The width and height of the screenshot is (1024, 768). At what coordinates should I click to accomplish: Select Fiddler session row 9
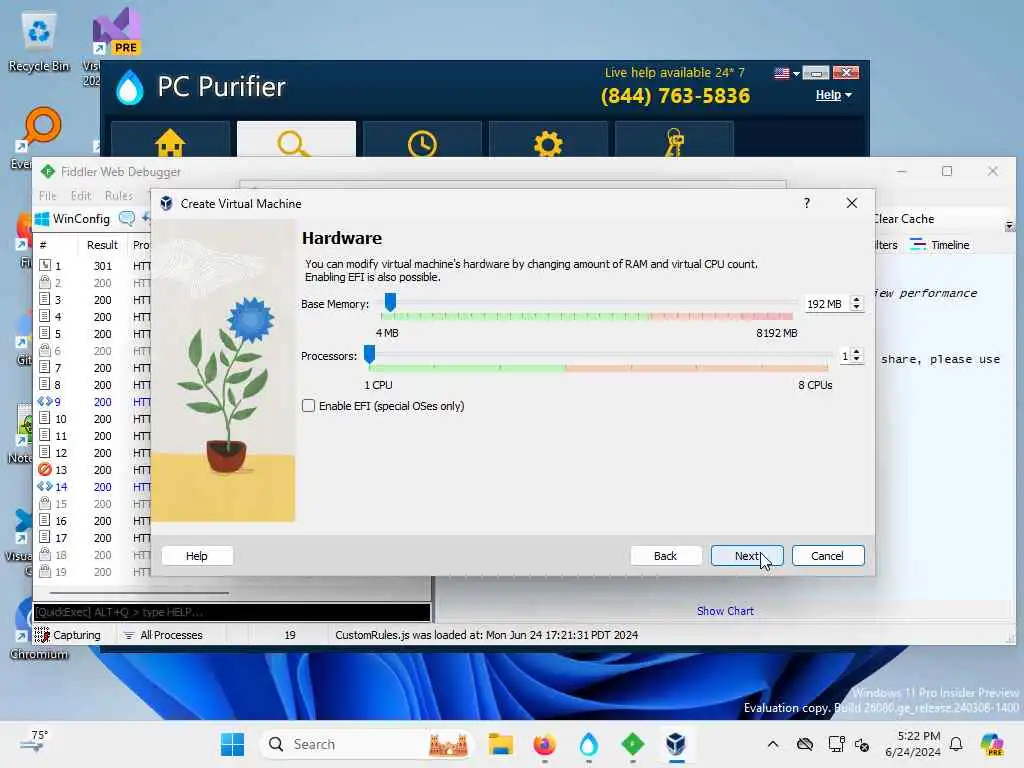pyautogui.click(x=91, y=402)
